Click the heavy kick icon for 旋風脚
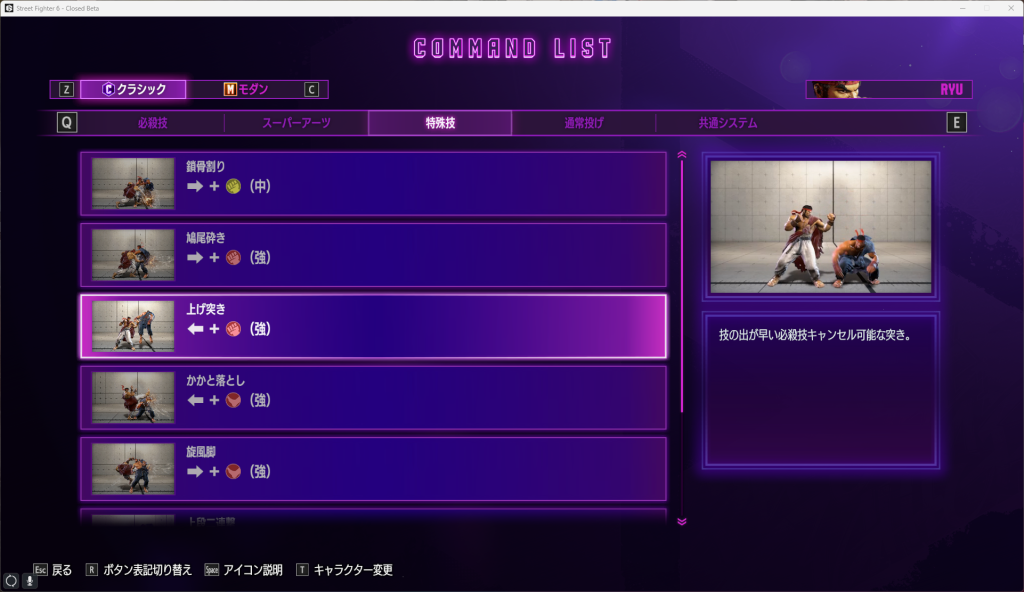 pyautogui.click(x=233, y=471)
